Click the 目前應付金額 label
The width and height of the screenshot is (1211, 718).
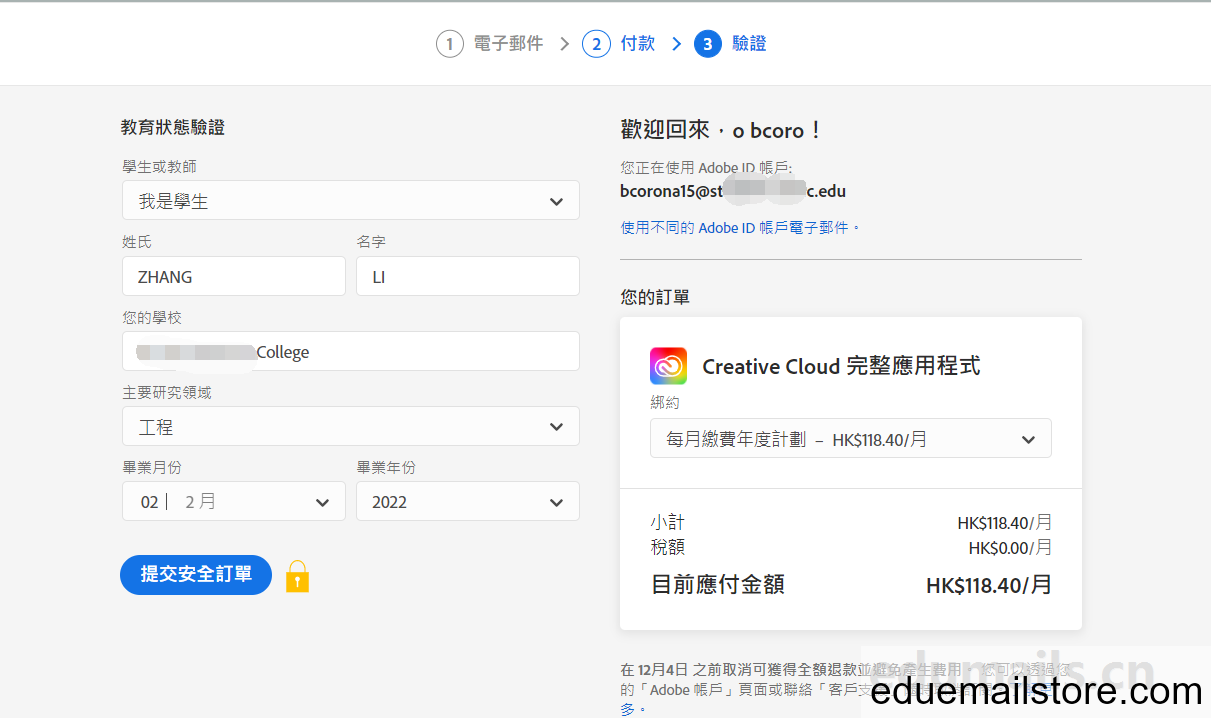pos(718,585)
